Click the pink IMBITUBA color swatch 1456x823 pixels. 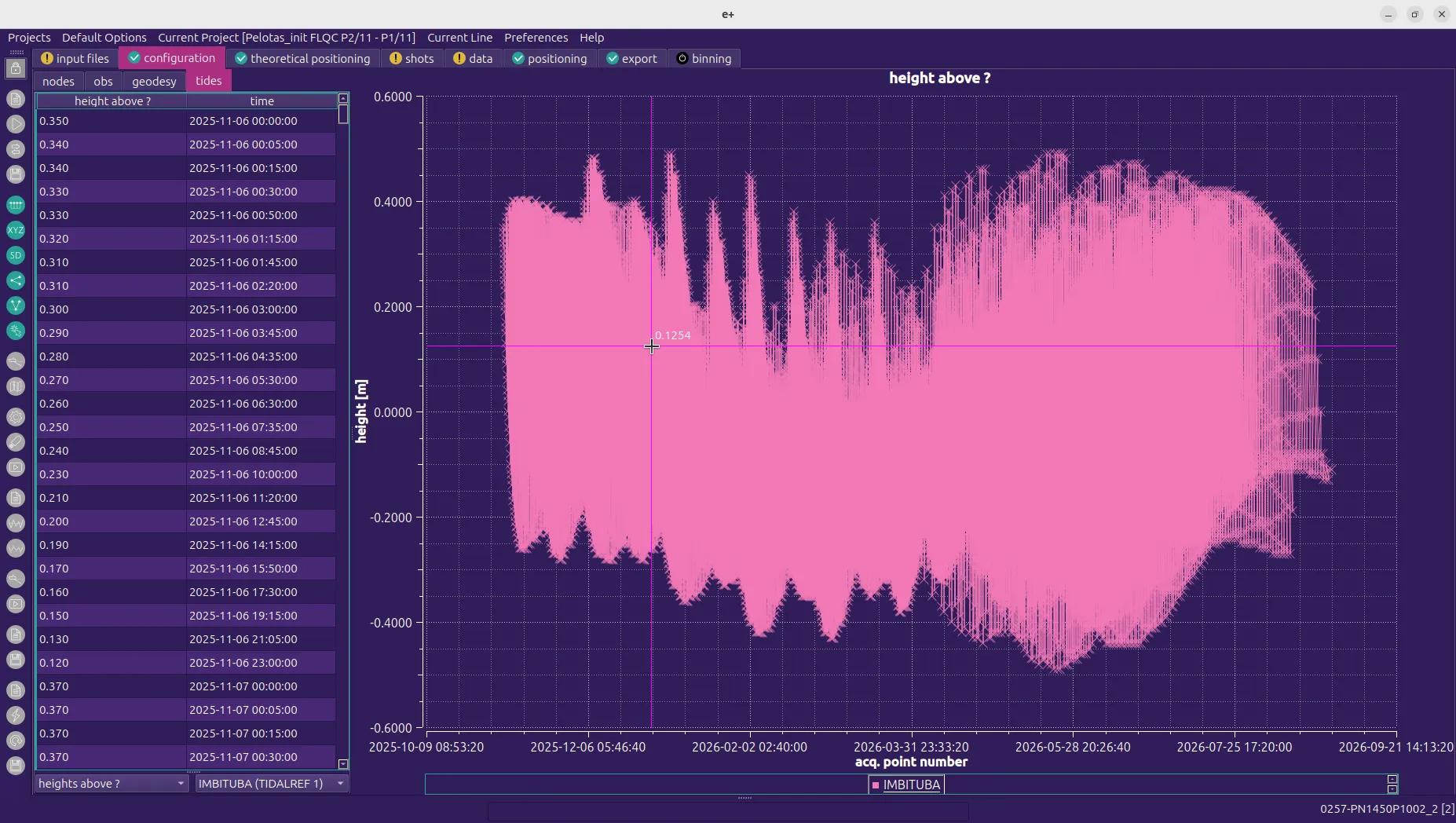tap(876, 785)
